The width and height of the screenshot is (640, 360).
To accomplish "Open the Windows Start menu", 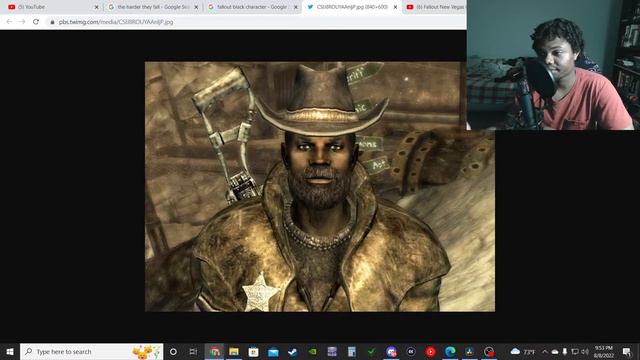I will pyautogui.click(x=10, y=351).
